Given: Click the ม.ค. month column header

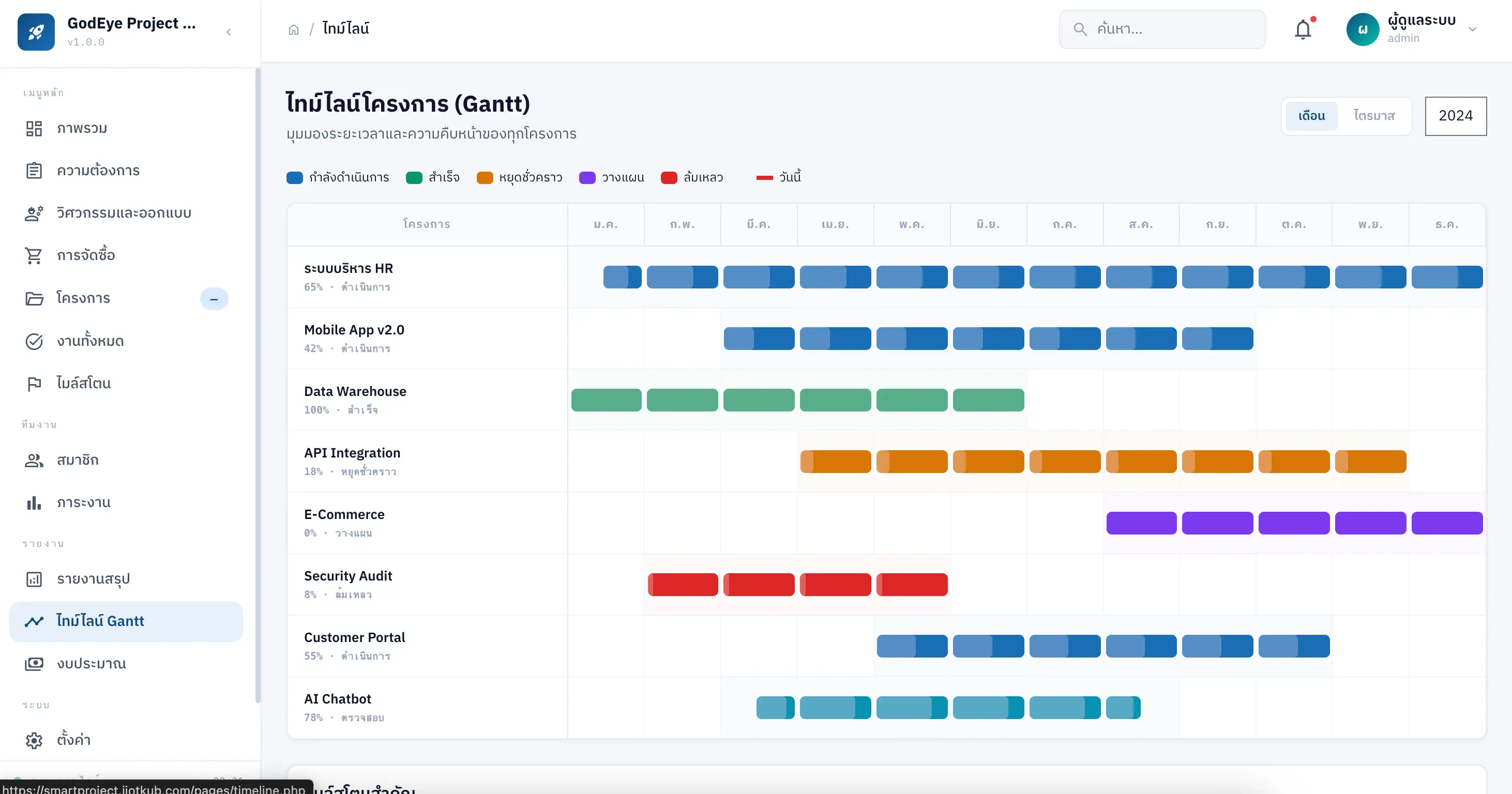Looking at the screenshot, I should coord(606,224).
